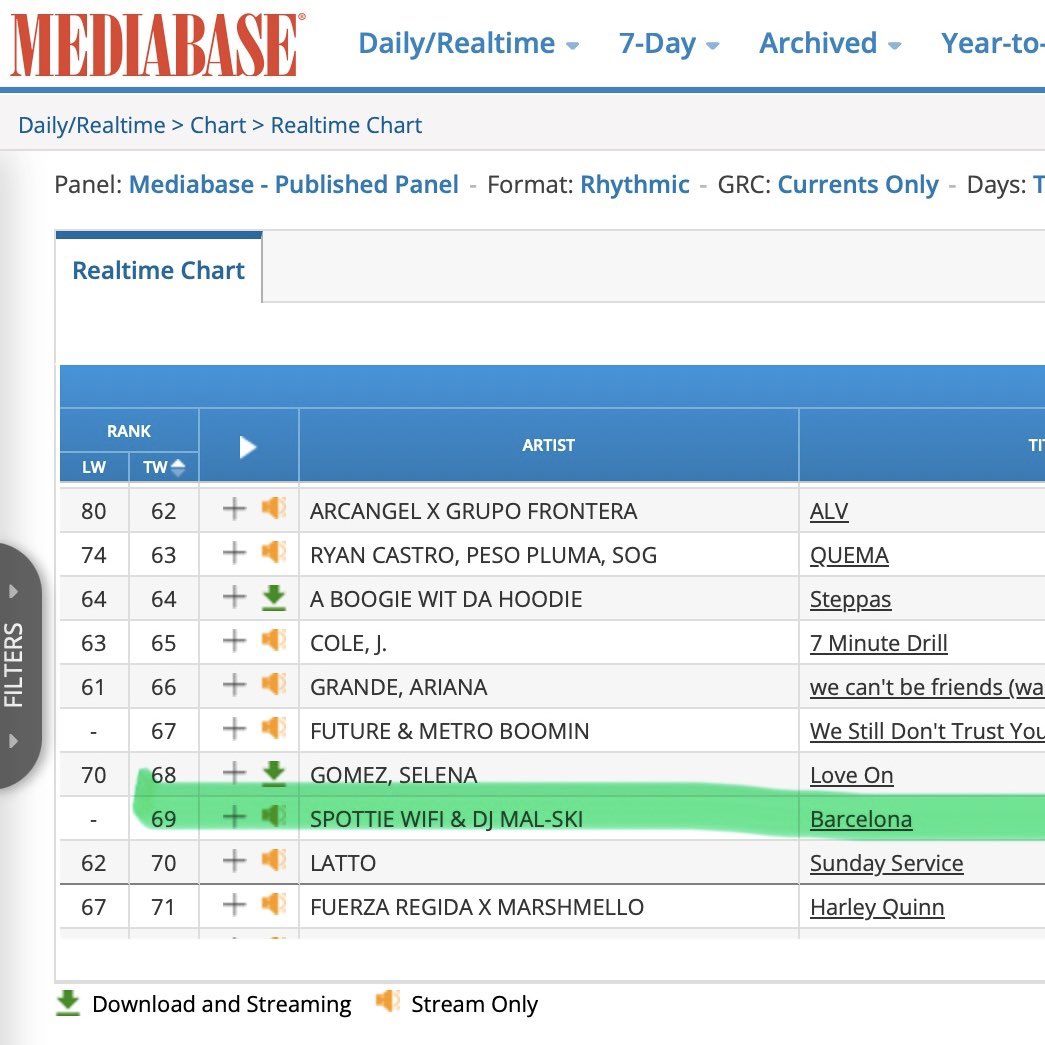1045x1045 pixels.
Task: Click the plus icon in ARCANGEL X GRUPO FRONTERA row
Action: pyautogui.click(x=234, y=509)
